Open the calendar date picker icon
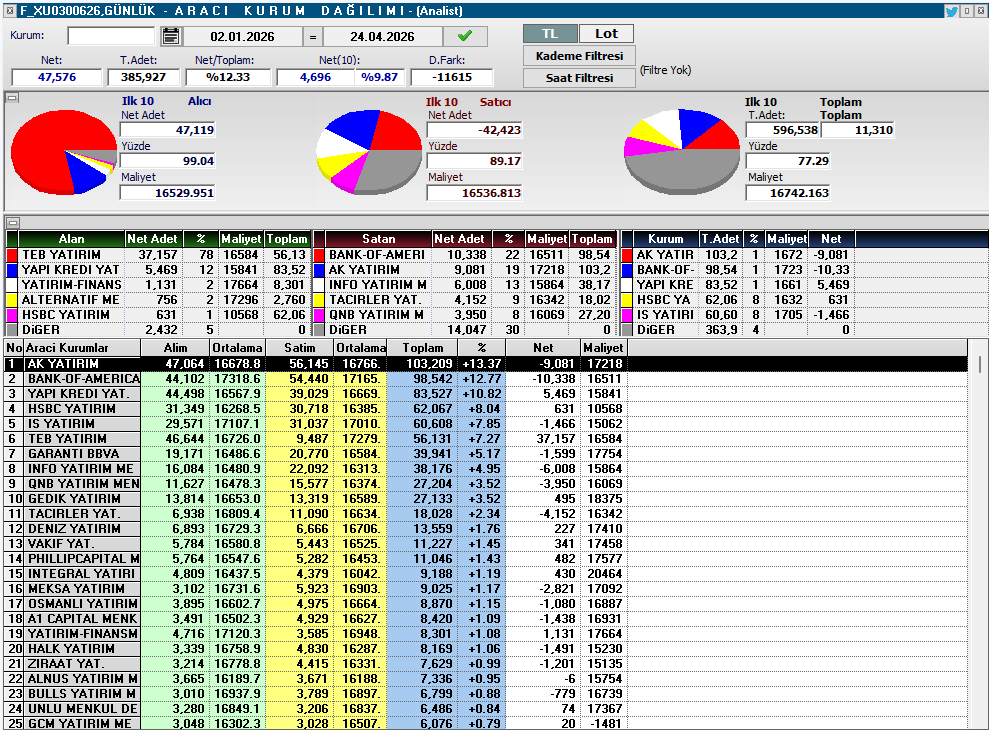Image resolution: width=989 pixels, height=730 pixels. tap(170, 36)
